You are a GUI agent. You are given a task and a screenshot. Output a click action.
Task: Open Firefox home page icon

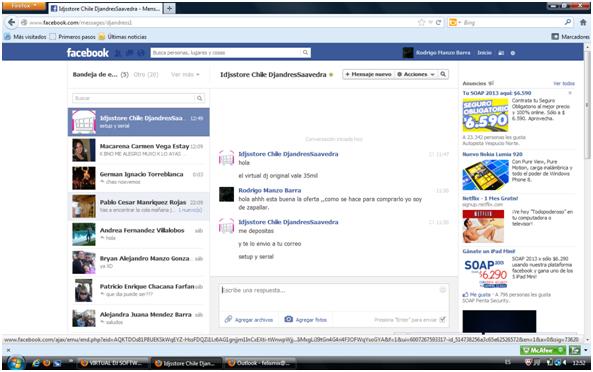(x=583, y=22)
